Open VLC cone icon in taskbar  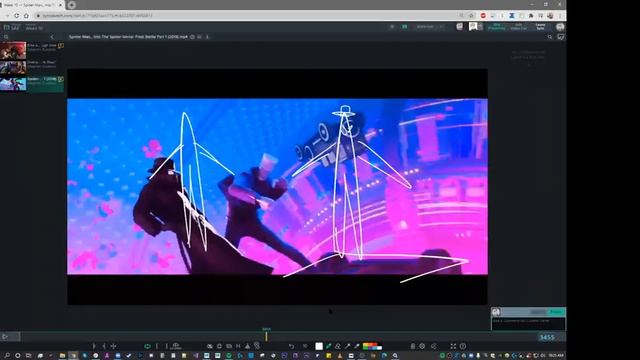coord(340,356)
